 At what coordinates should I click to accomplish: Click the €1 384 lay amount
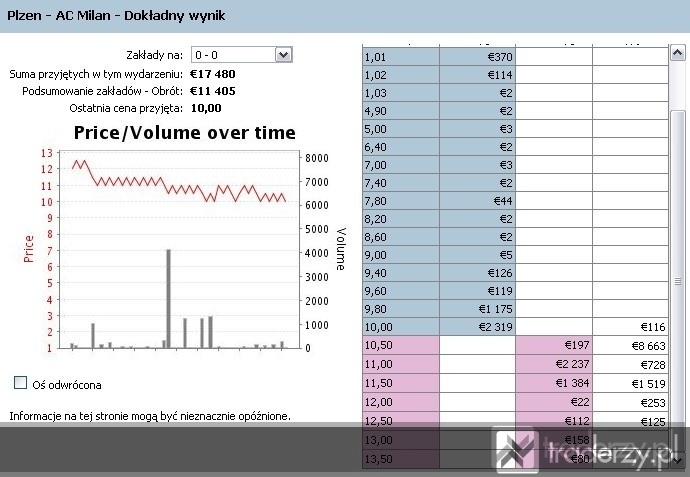point(554,383)
